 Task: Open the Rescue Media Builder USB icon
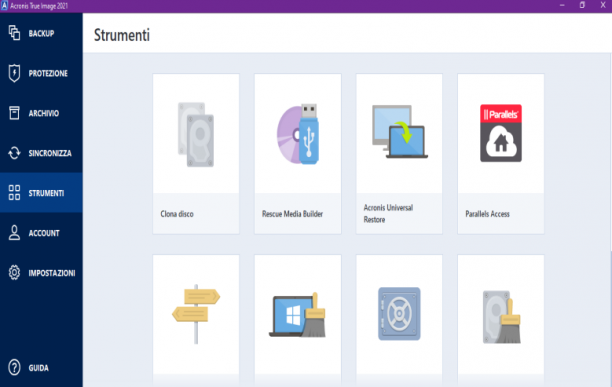point(298,134)
